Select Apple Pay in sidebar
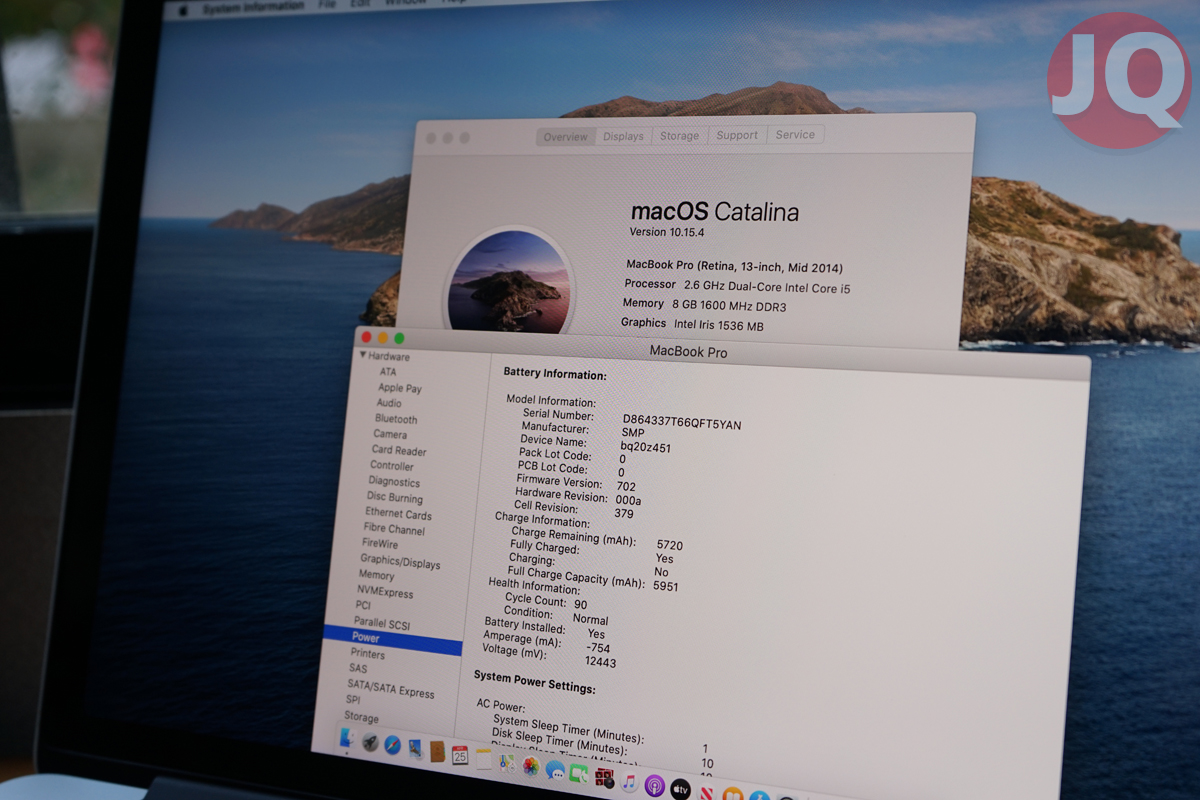Screen dimensions: 1200x800 pos(400,388)
